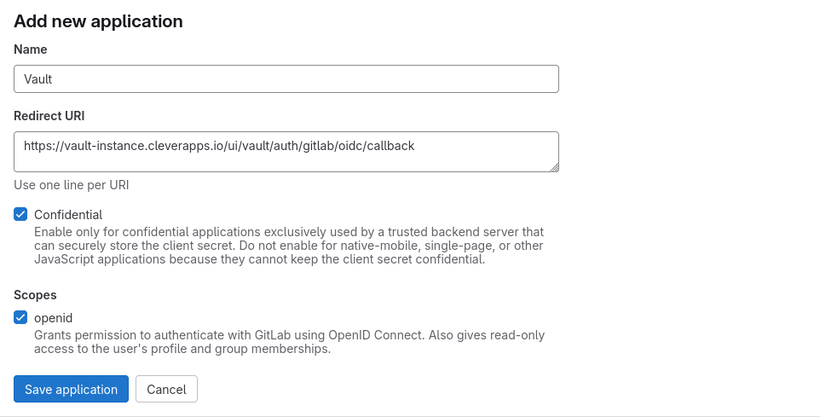
Task: Click the Confidential option description paragraph
Action: 288,245
